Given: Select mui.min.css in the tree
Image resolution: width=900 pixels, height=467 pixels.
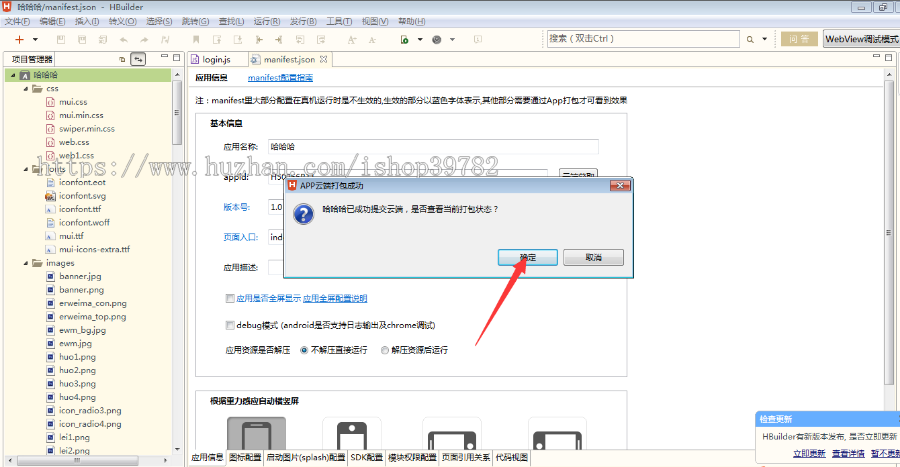Looking at the screenshot, I should coord(81,115).
